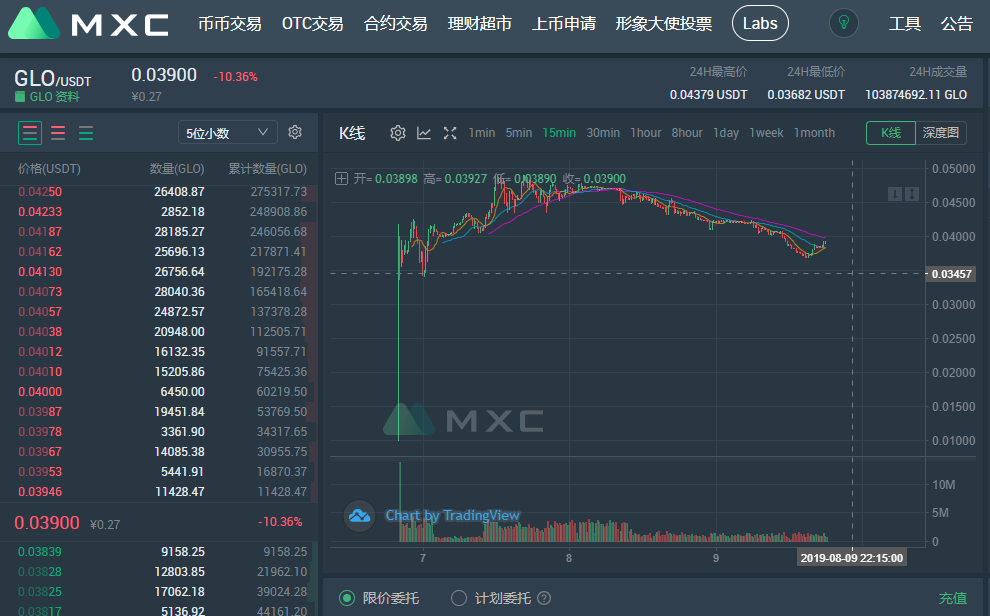Screen dimensions: 990x616
Task: Click the TradingView cloud logo
Action: click(359, 516)
